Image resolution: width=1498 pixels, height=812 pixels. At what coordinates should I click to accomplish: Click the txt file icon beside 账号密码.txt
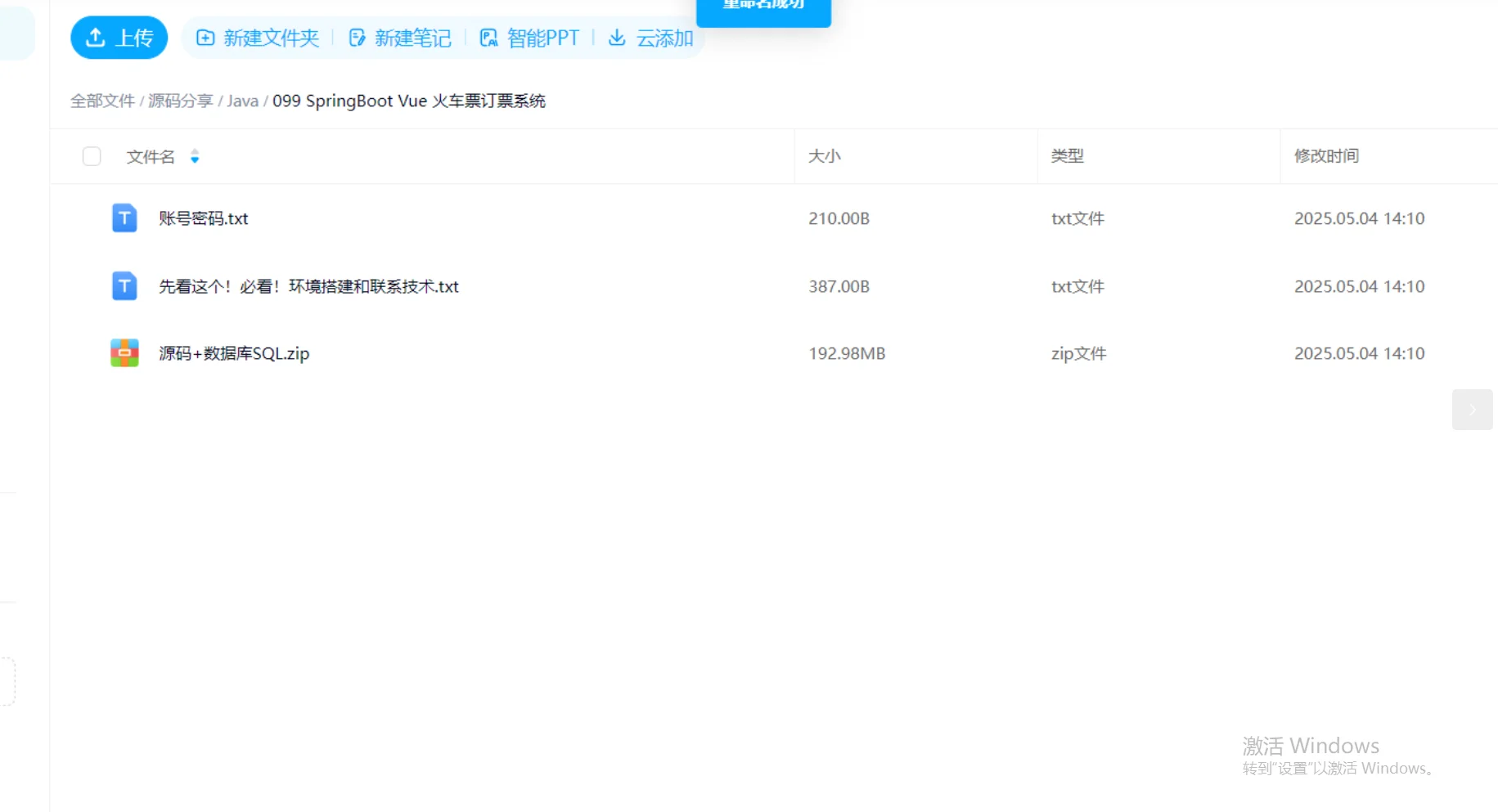pos(124,218)
